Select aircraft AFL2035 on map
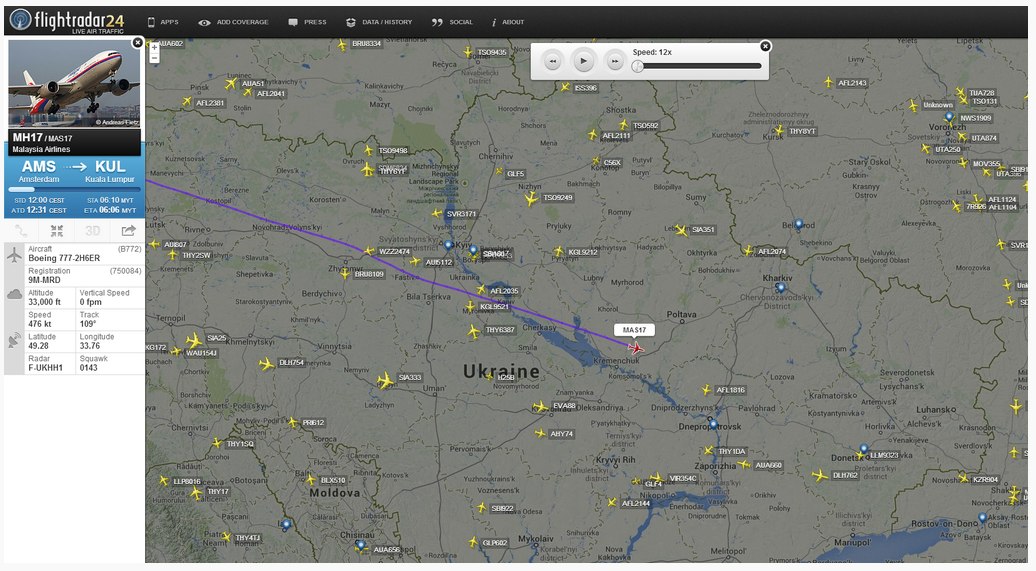The image size is (1036, 571). tap(481, 289)
